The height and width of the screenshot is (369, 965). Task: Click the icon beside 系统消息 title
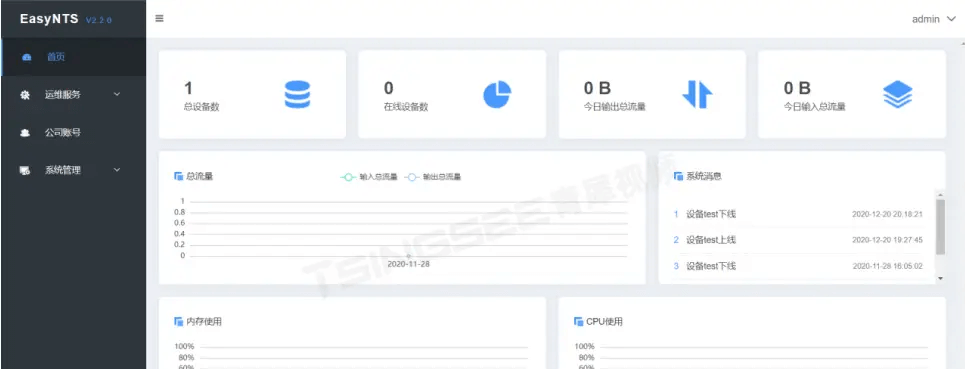pyautogui.click(x=678, y=177)
